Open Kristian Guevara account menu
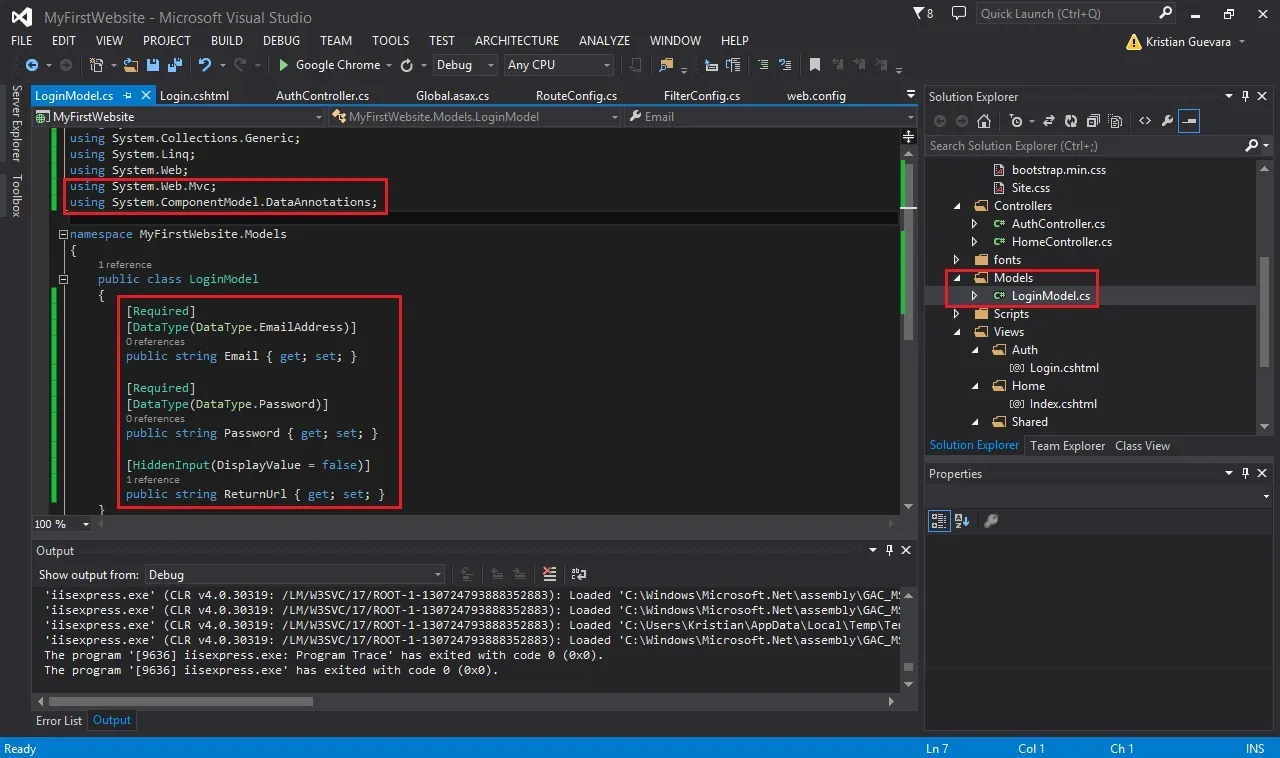1280x758 pixels. click(x=1185, y=42)
